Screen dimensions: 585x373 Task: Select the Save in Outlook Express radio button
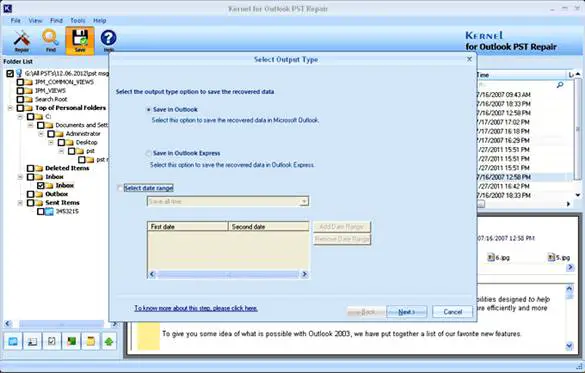click(148, 153)
